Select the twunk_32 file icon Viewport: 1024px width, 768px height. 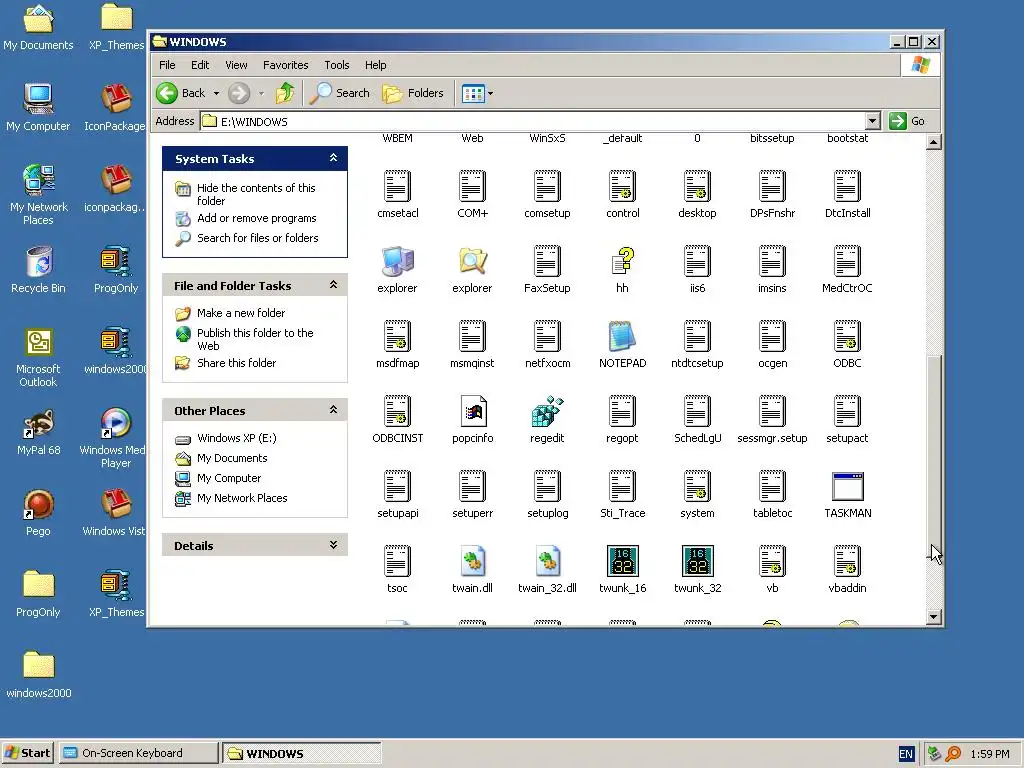[x=697, y=561]
